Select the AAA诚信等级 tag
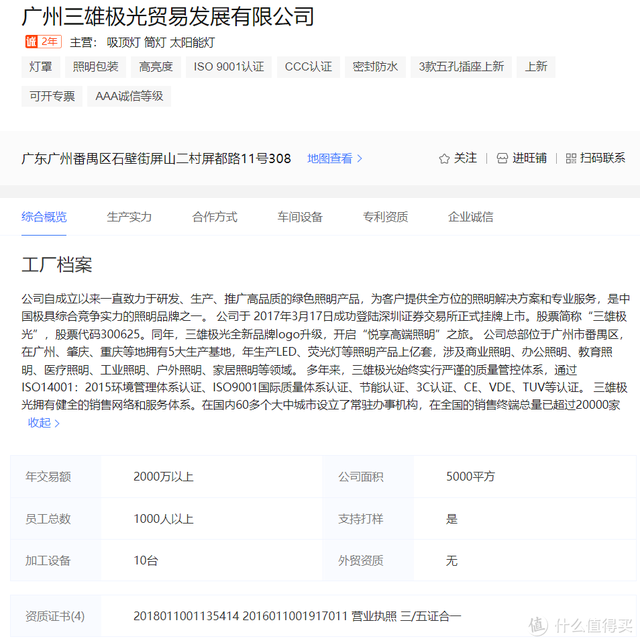Screen dimensions: 640x643 (x=129, y=96)
